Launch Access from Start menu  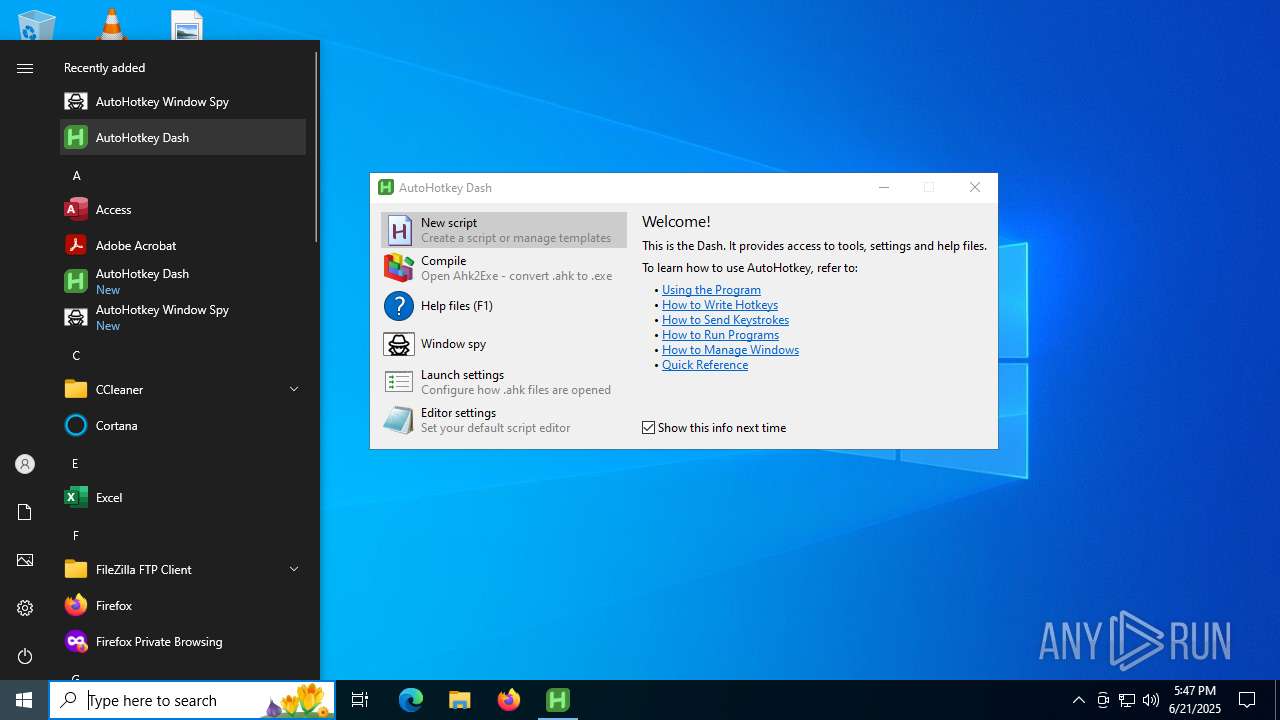click(x=183, y=209)
